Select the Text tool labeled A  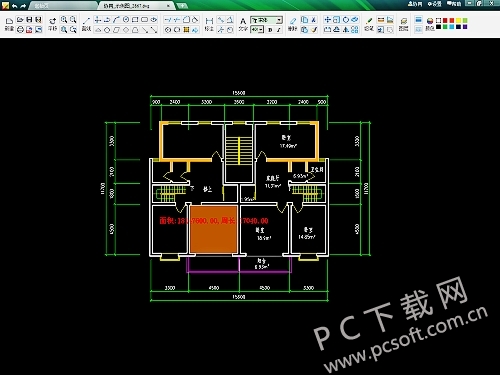click(x=243, y=21)
